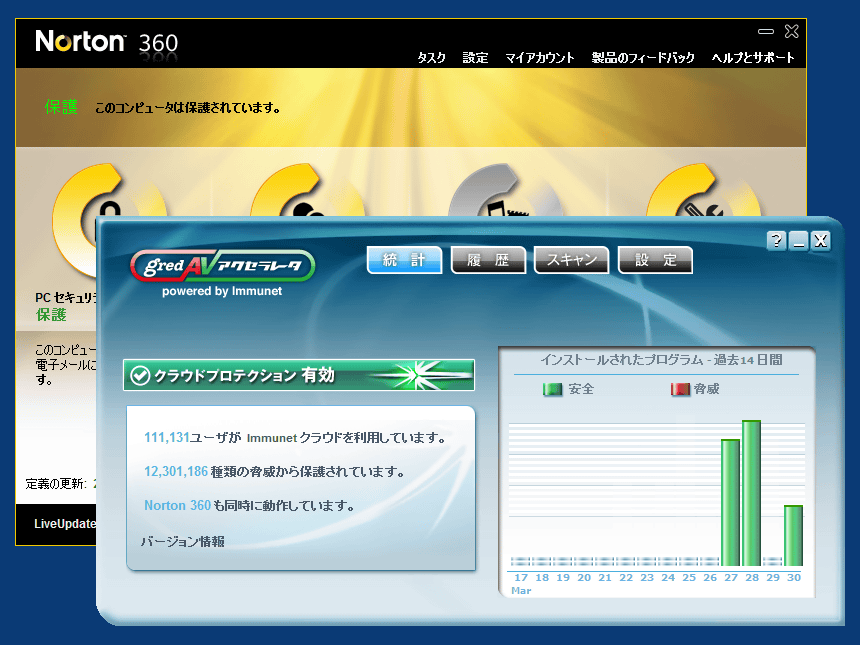Minimize the gred AV accelerator window
The image size is (860, 645).
point(799,240)
